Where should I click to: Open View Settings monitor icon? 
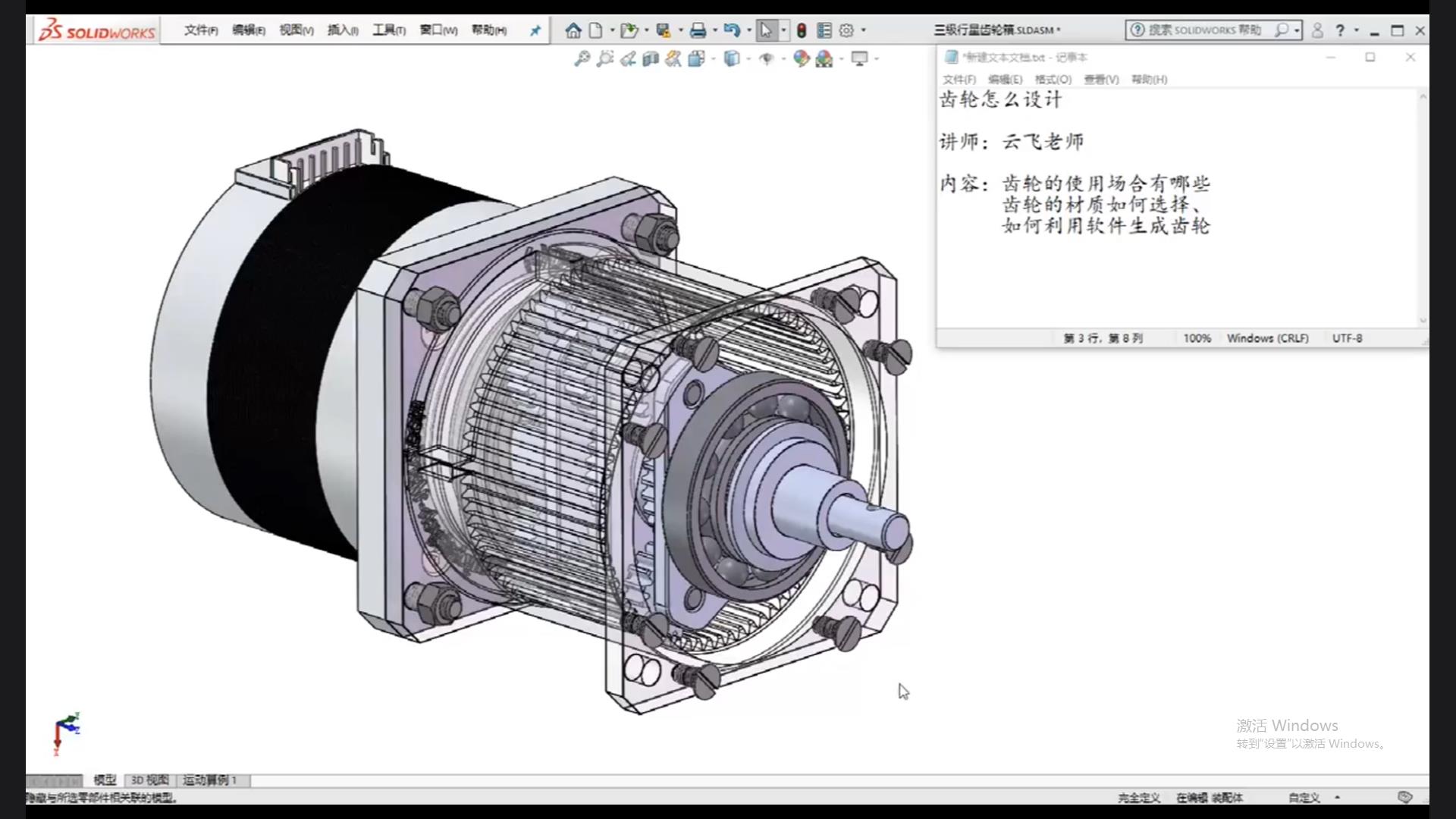pyautogui.click(x=859, y=58)
